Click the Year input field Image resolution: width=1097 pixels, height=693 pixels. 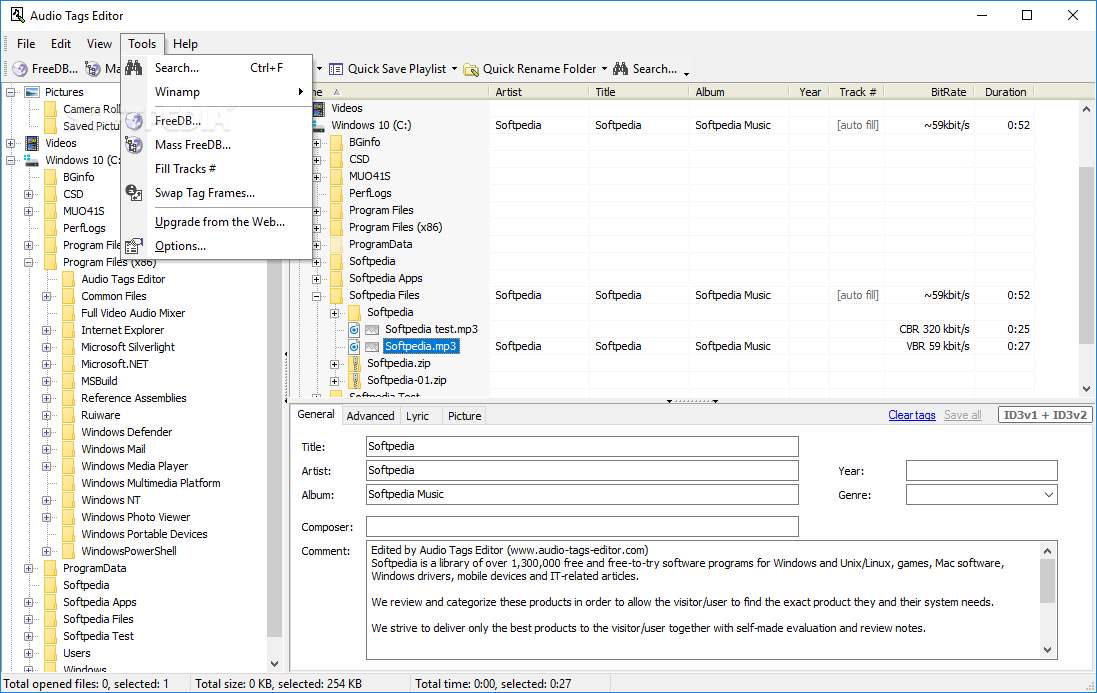982,471
